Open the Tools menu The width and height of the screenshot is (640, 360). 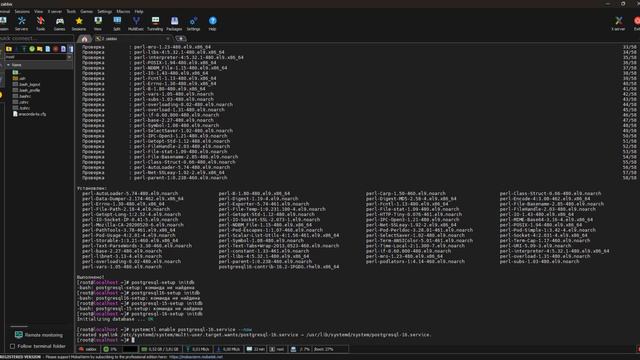pos(71,11)
